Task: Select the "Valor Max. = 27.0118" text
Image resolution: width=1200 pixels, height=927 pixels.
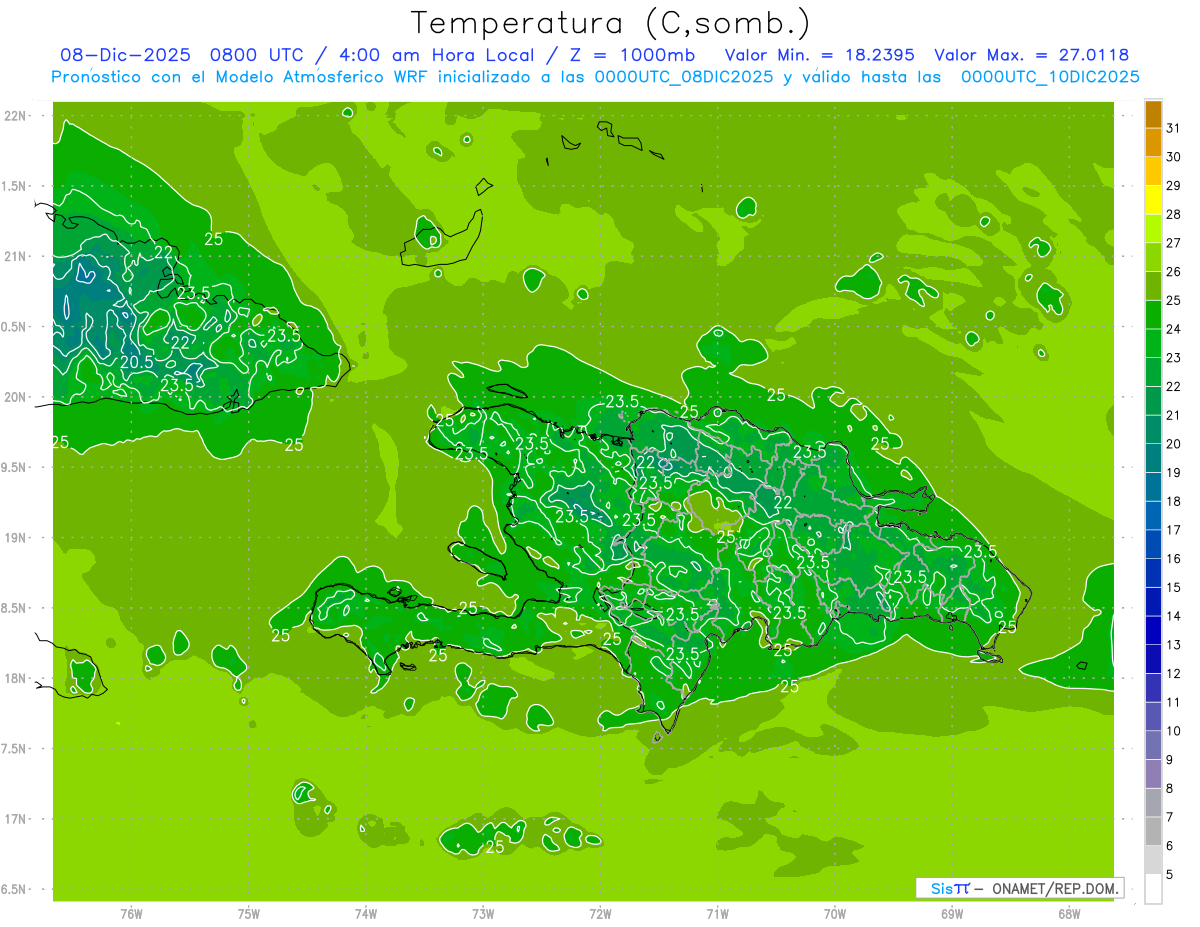Action: [1030, 55]
